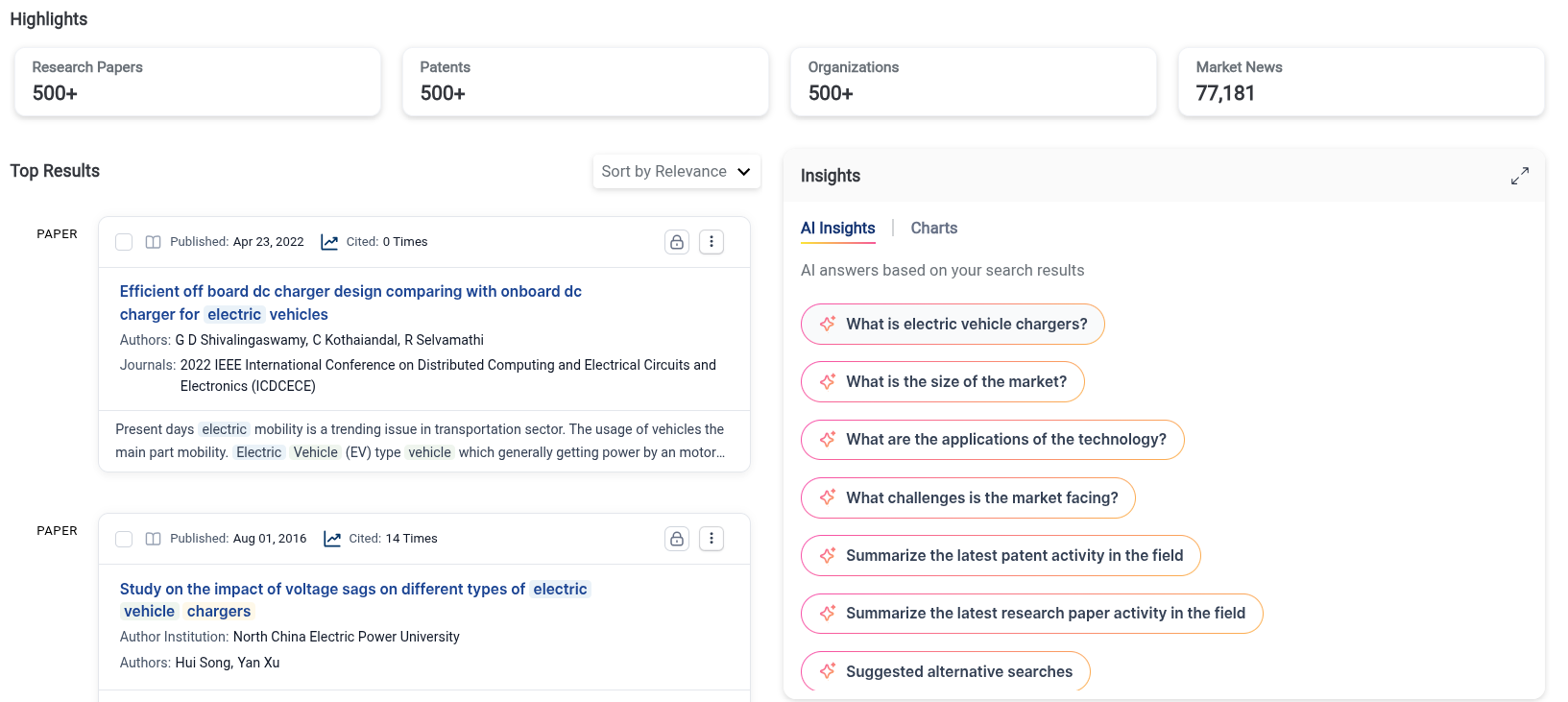This screenshot has width=1568, height=702.
Task: Click 'Cited: 14 Times' text
Action: [393, 539]
